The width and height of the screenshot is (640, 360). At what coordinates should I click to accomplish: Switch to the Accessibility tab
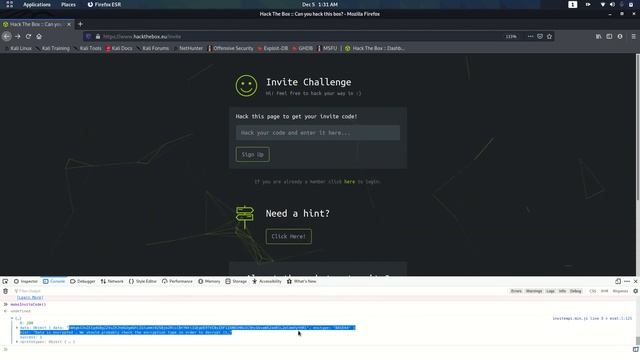(x=267, y=281)
